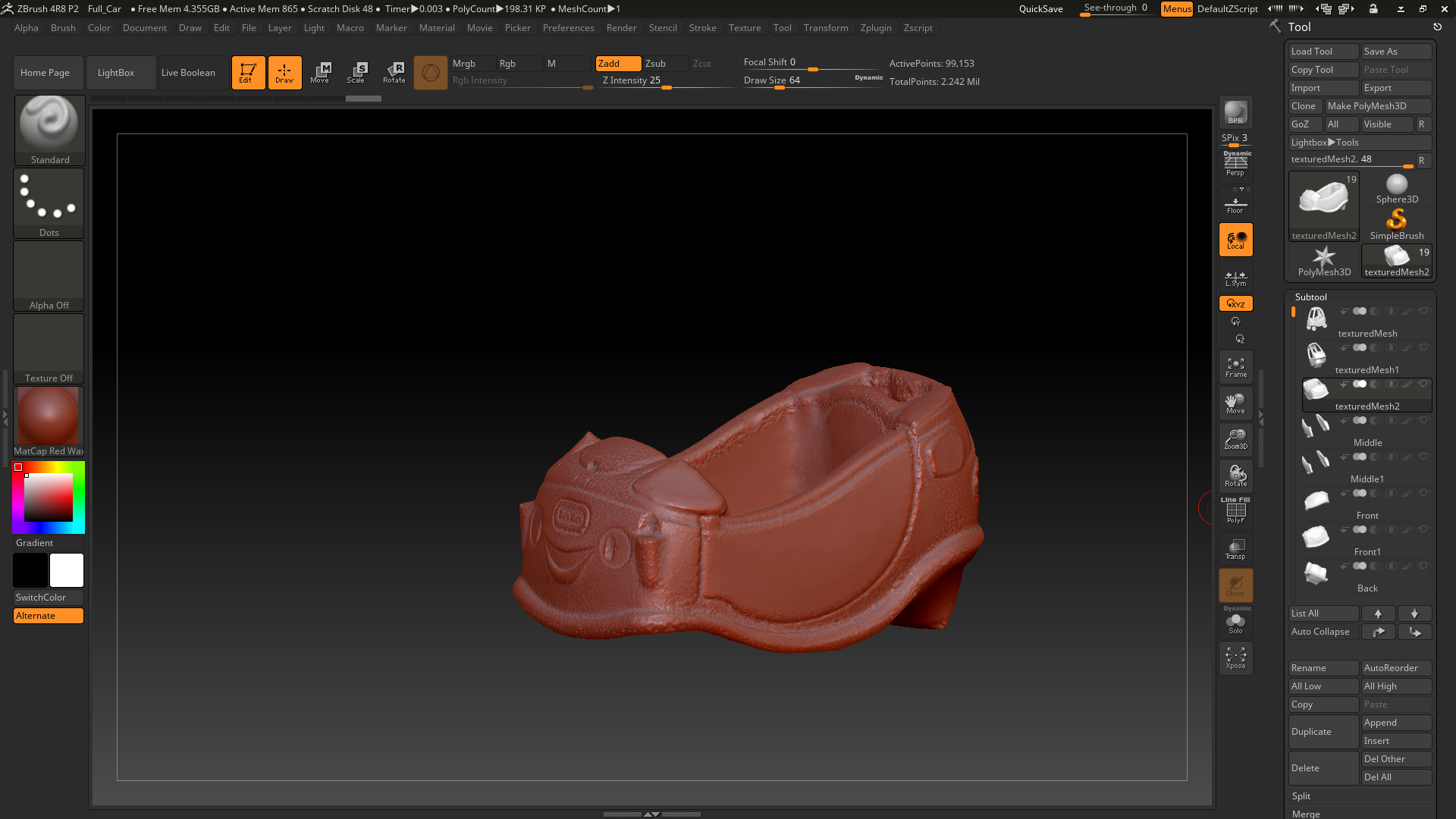The width and height of the screenshot is (1456, 819).
Task: Toggle visibility eye of Back subtool
Action: 1423,566
